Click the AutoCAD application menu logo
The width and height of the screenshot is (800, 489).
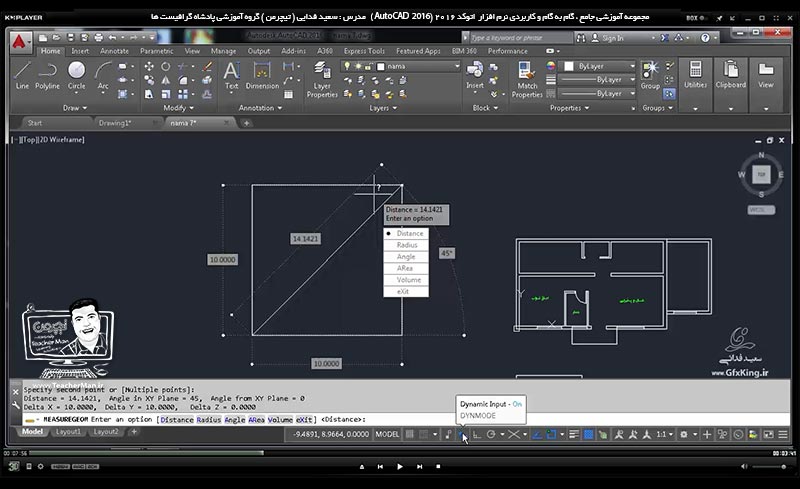click(x=19, y=41)
